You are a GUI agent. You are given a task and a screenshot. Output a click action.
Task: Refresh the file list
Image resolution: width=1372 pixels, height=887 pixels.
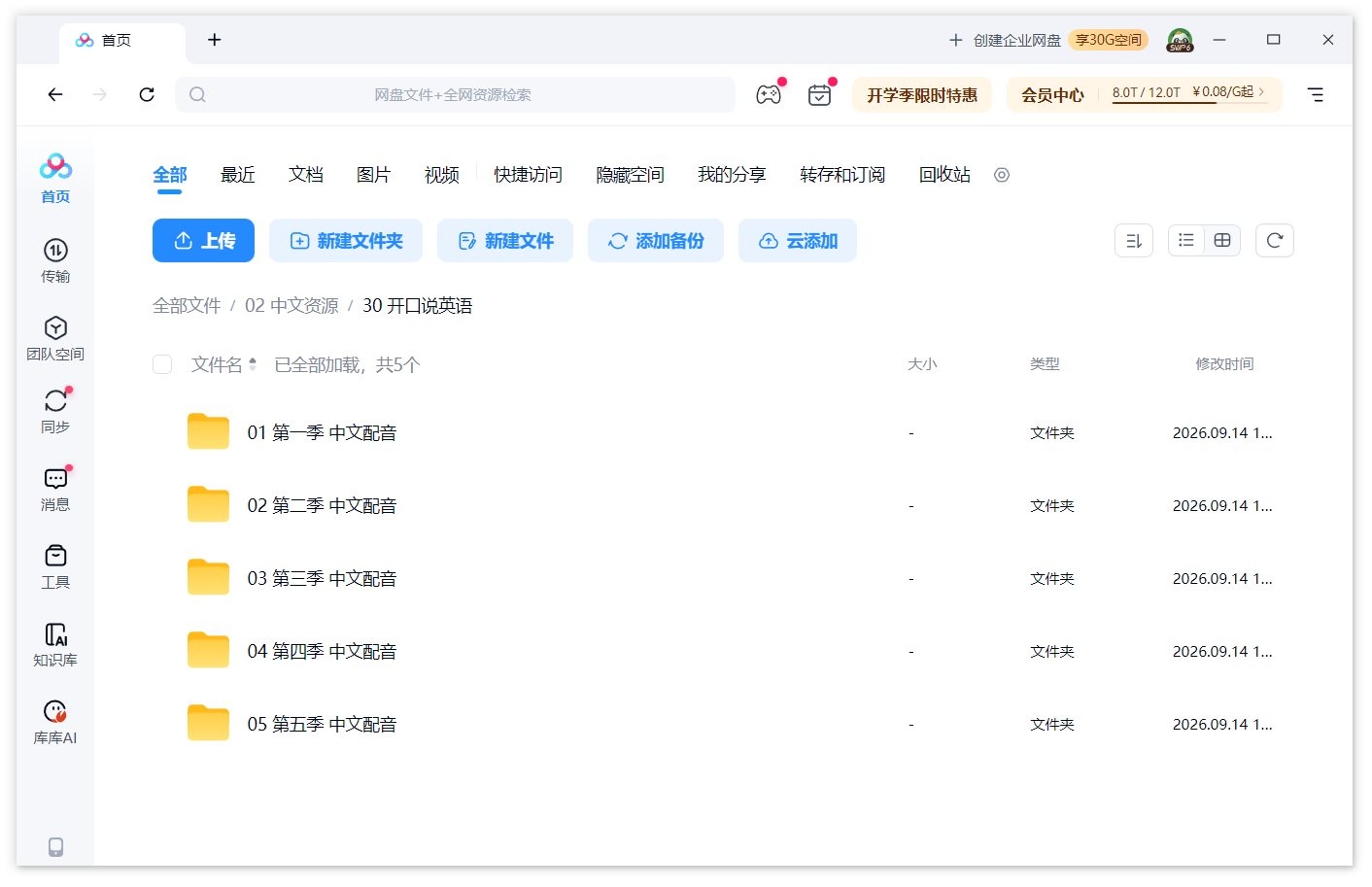pyautogui.click(x=1275, y=241)
